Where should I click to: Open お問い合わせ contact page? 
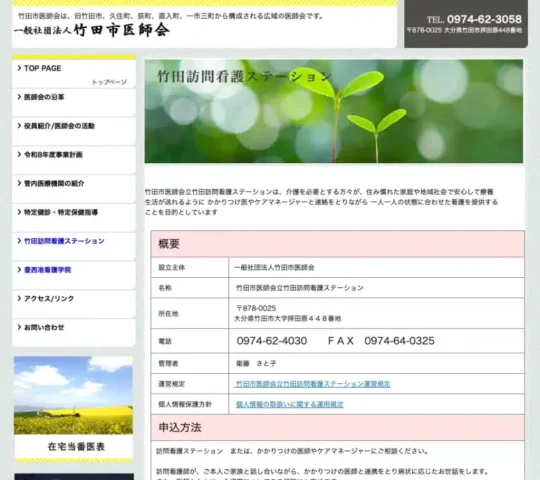(74, 333)
